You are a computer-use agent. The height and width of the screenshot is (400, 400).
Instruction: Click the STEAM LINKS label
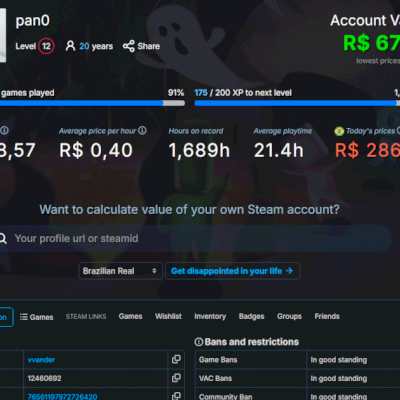(86, 316)
